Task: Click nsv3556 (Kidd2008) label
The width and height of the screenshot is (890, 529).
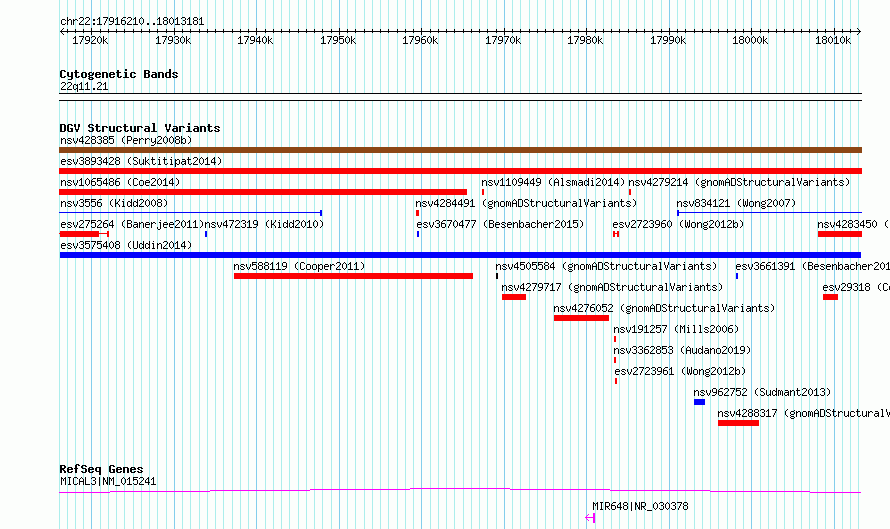Action: (114, 203)
